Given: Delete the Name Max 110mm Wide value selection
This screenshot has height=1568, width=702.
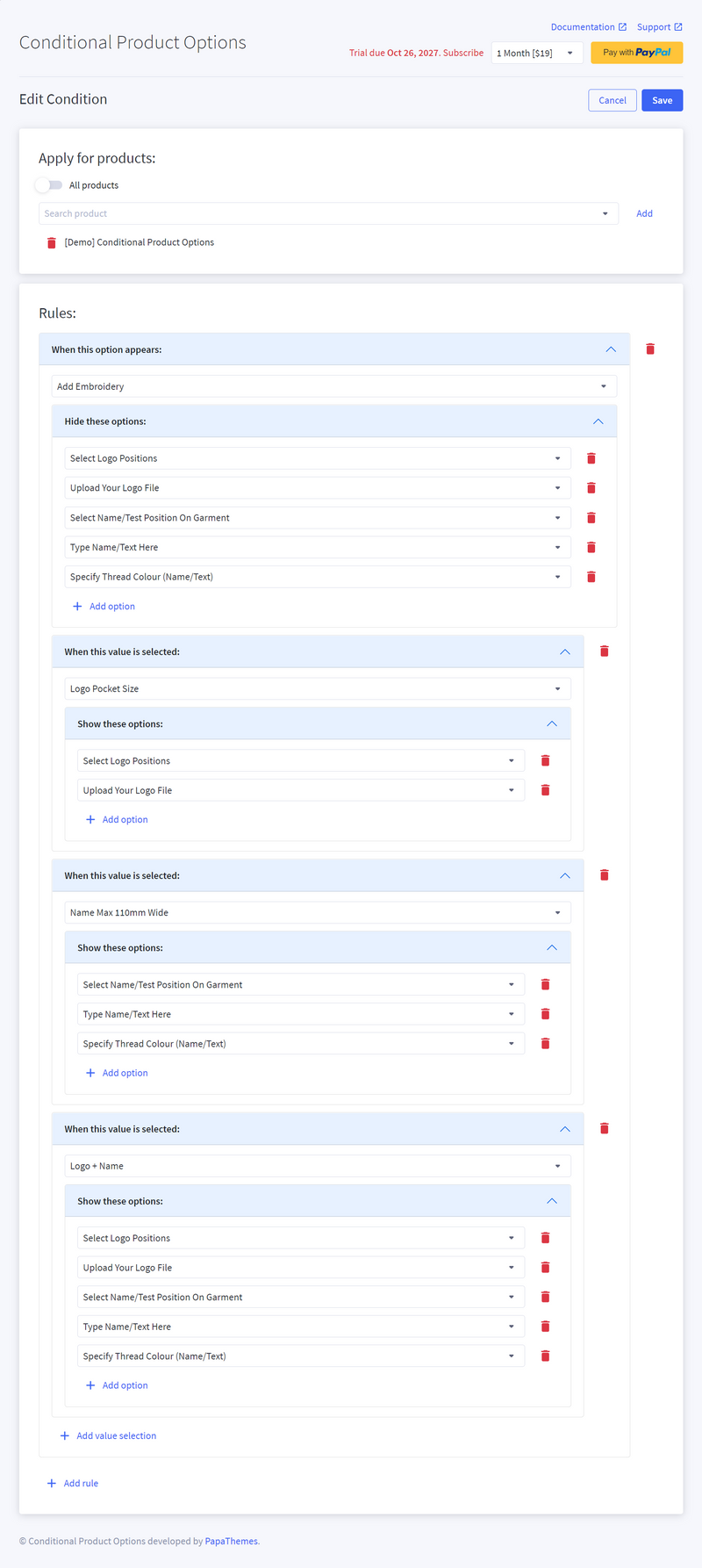Looking at the screenshot, I should (605, 875).
